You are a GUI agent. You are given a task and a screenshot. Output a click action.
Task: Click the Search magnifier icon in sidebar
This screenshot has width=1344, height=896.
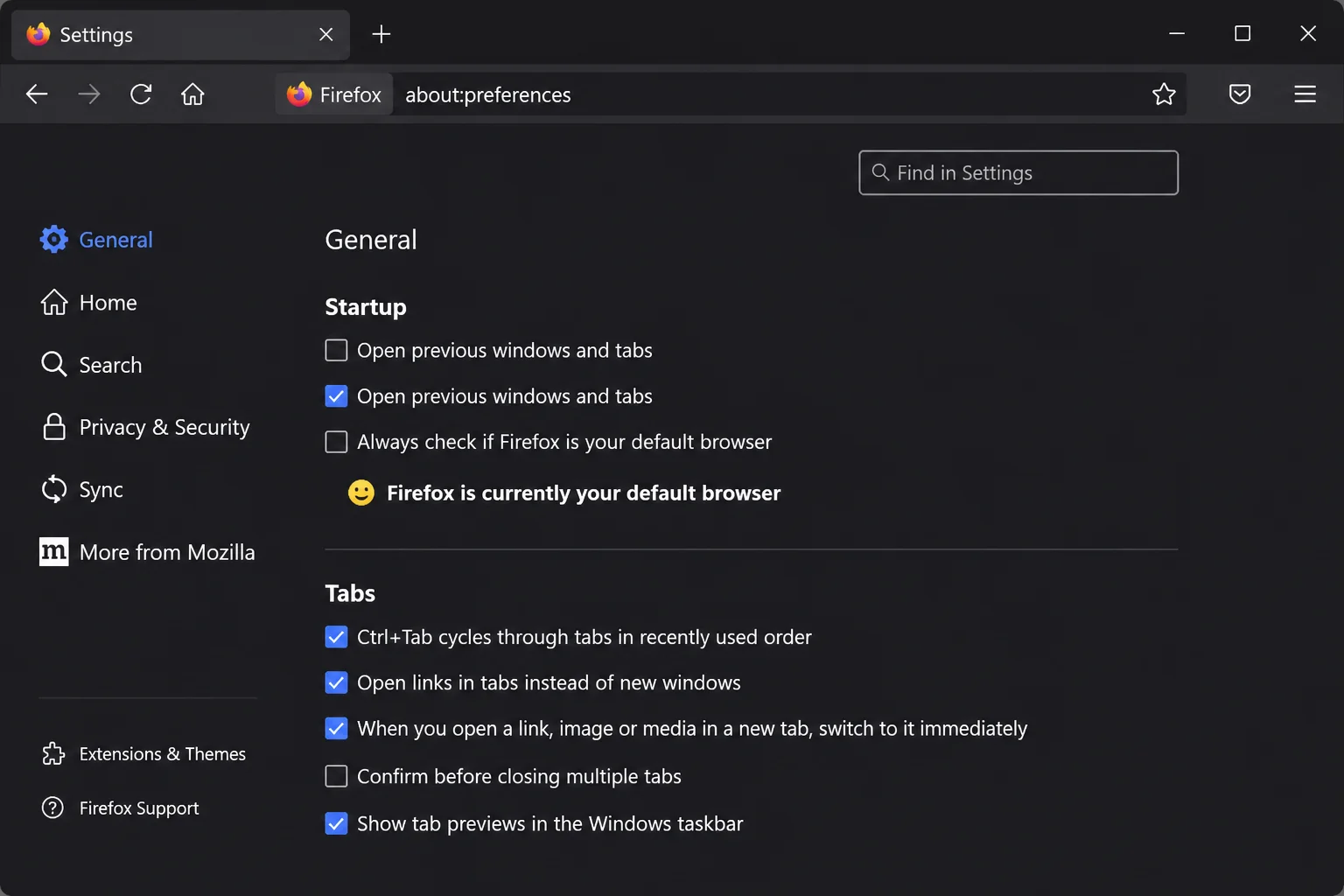coord(54,364)
